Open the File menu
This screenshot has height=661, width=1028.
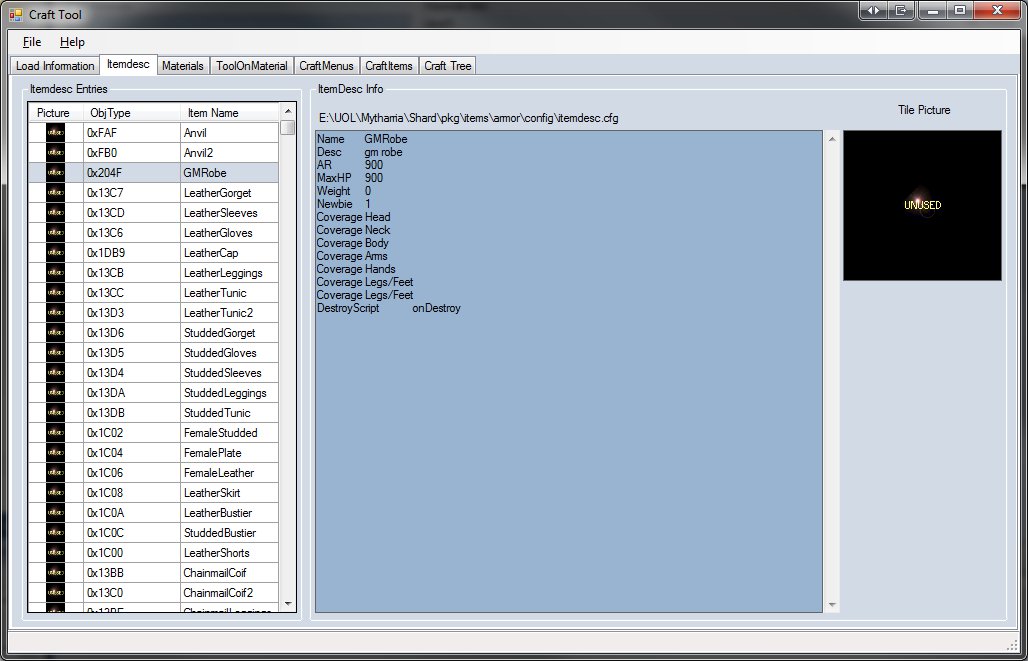pyautogui.click(x=32, y=42)
